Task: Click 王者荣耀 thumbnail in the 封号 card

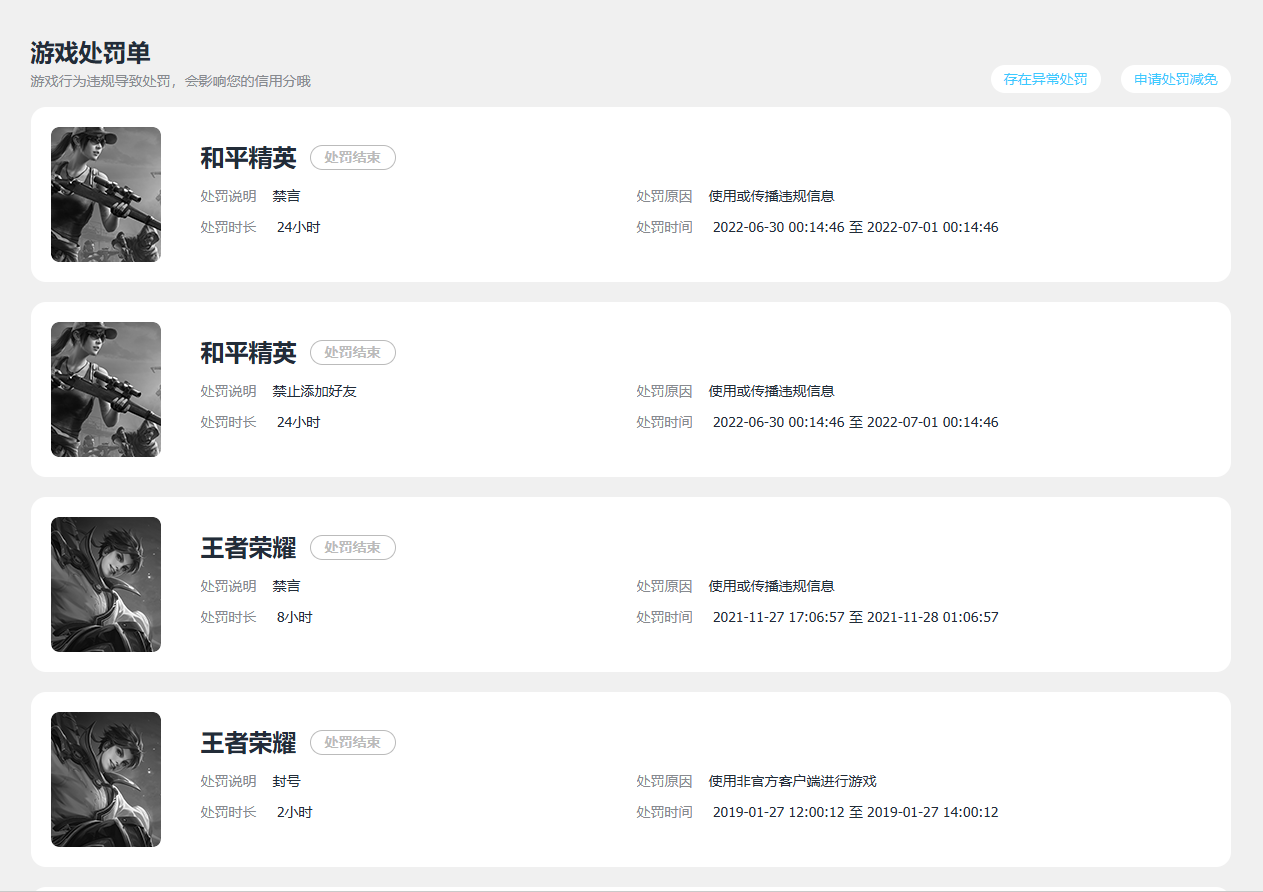Action: [x=106, y=779]
